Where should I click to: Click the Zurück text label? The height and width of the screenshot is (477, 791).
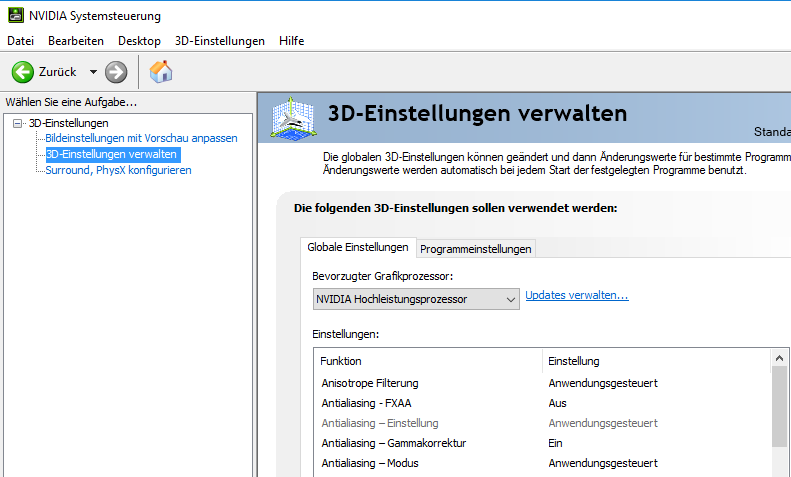tap(58, 72)
